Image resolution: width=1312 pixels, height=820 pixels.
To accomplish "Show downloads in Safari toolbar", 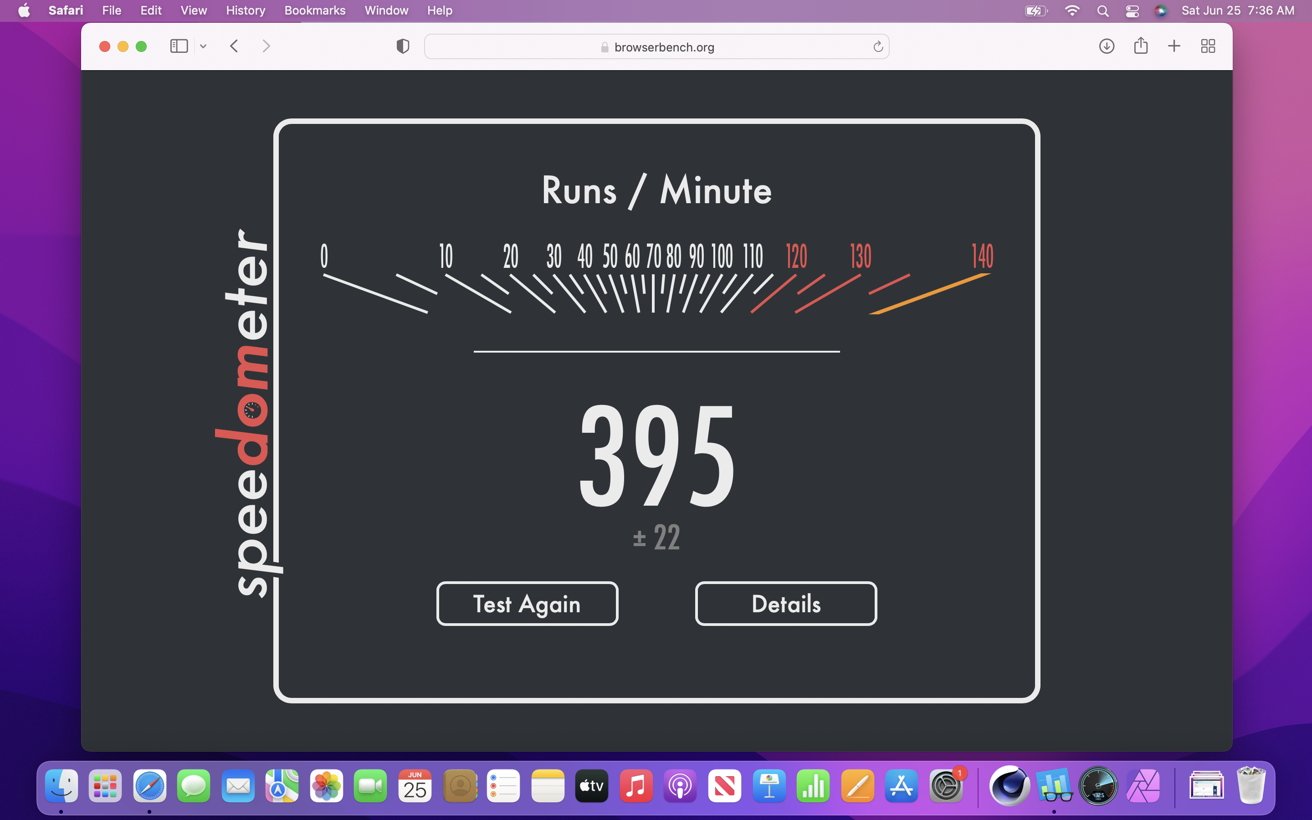I will click(x=1106, y=46).
